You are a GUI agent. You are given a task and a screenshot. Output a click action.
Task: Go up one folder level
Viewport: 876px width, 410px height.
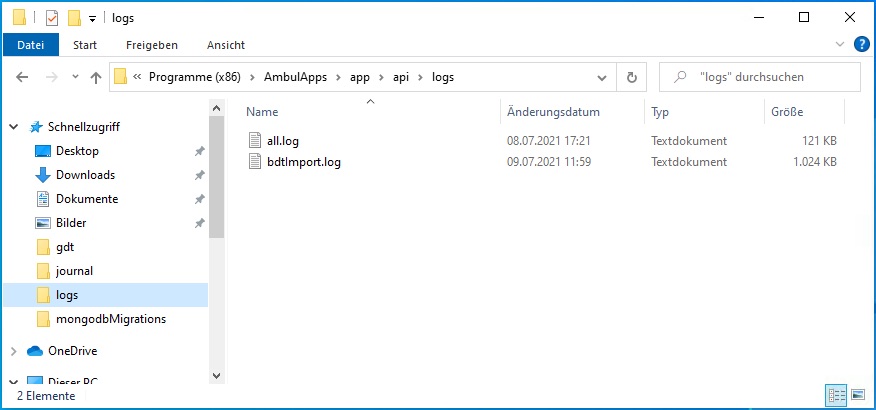(x=96, y=77)
